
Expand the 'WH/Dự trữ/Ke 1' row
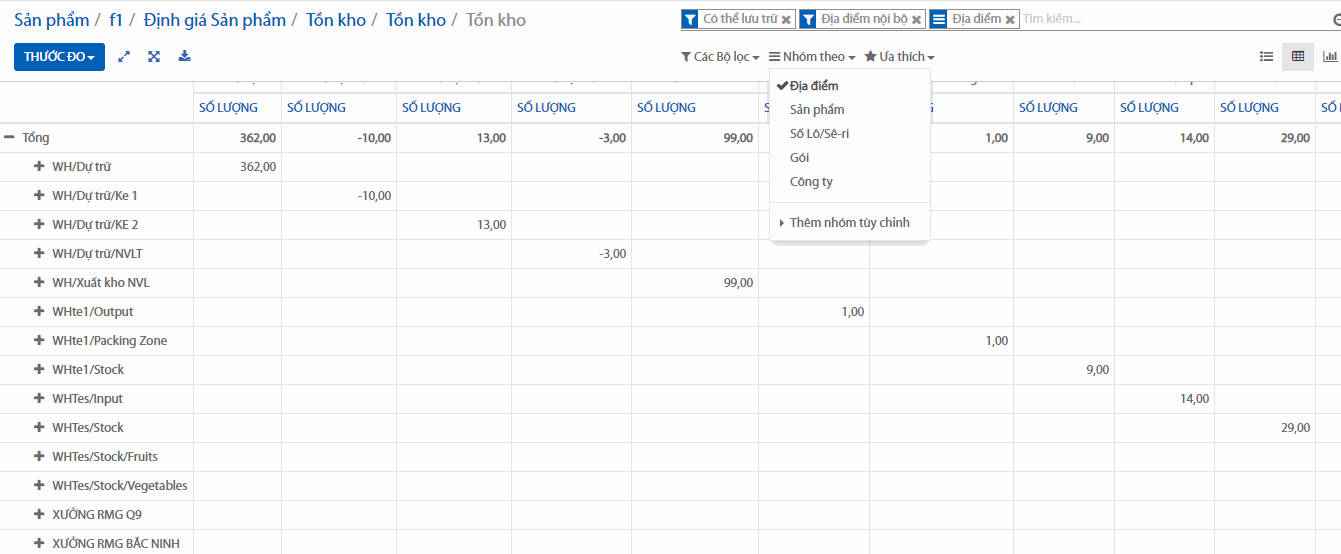tap(40, 196)
